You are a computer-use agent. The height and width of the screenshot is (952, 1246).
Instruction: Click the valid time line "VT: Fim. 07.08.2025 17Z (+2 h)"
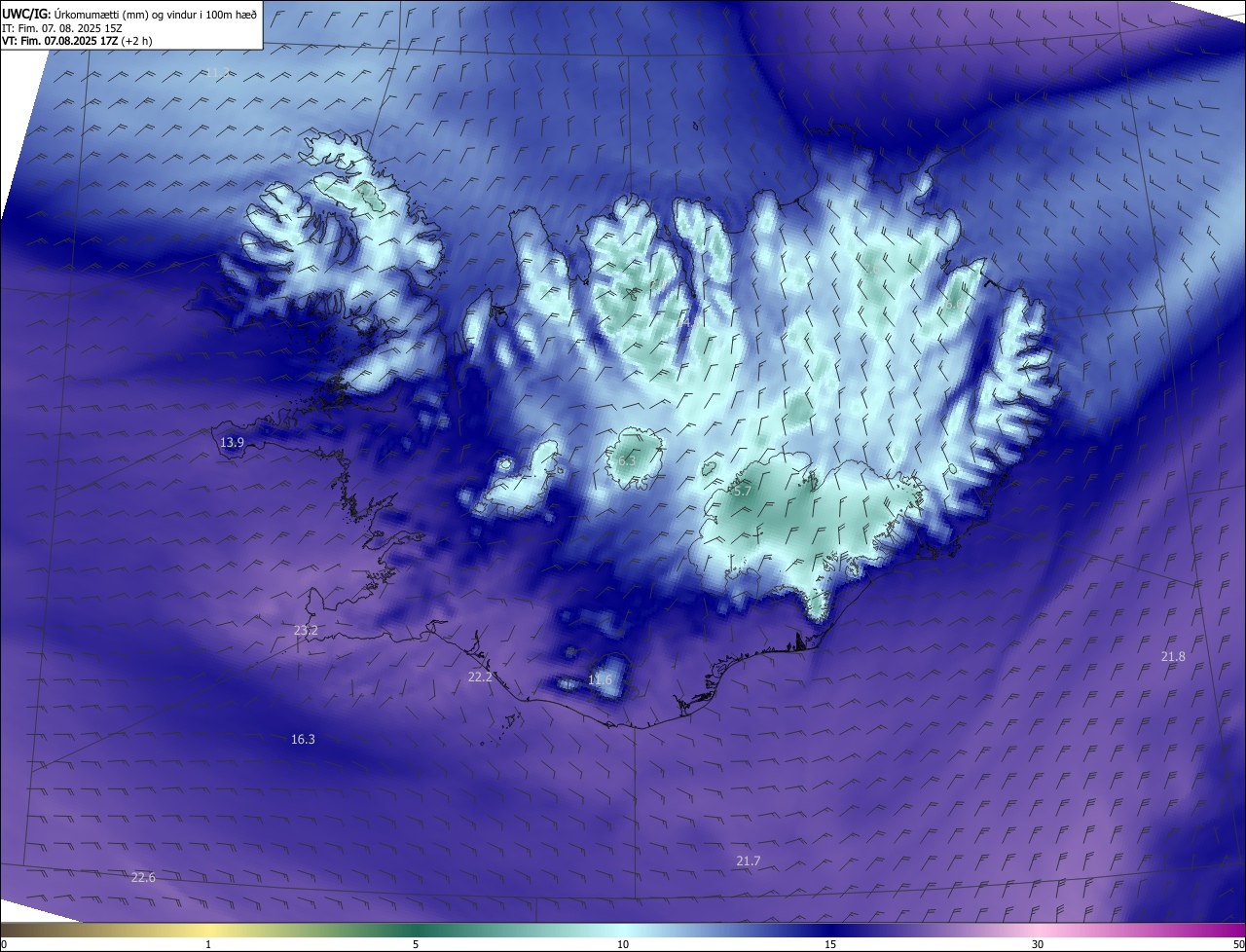pyautogui.click(x=77, y=41)
